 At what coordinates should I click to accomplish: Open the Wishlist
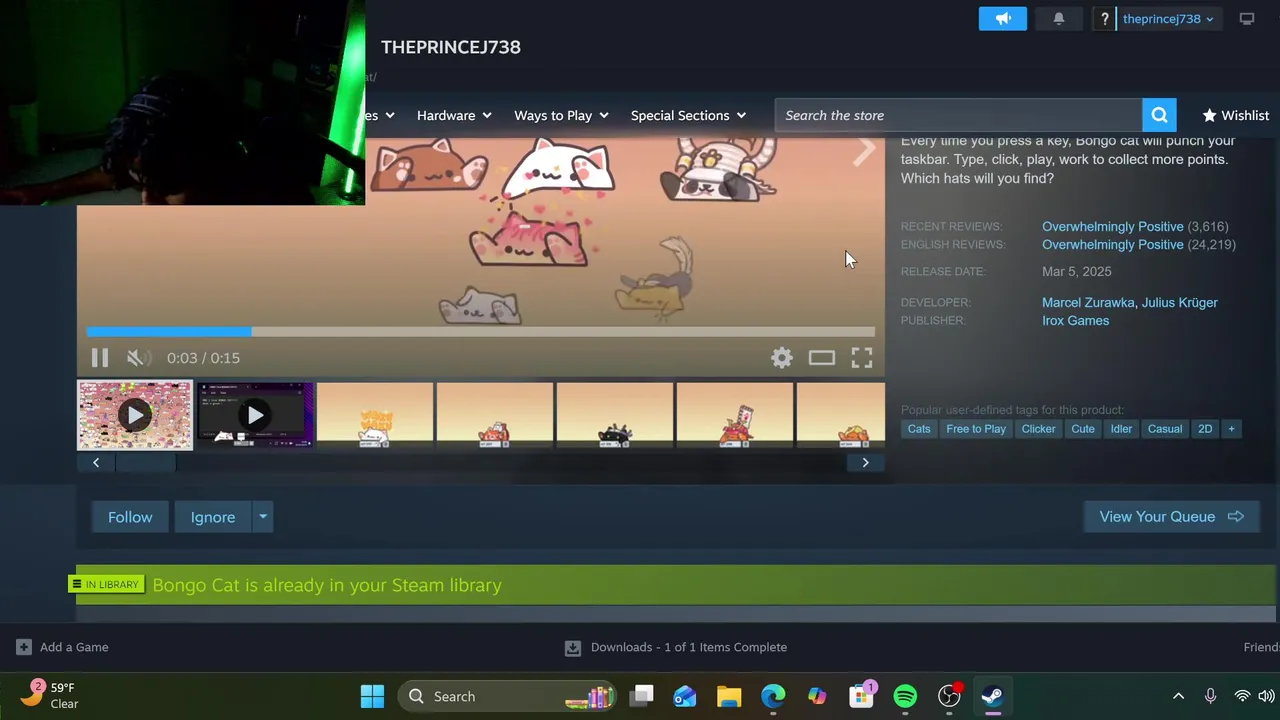coord(1236,115)
